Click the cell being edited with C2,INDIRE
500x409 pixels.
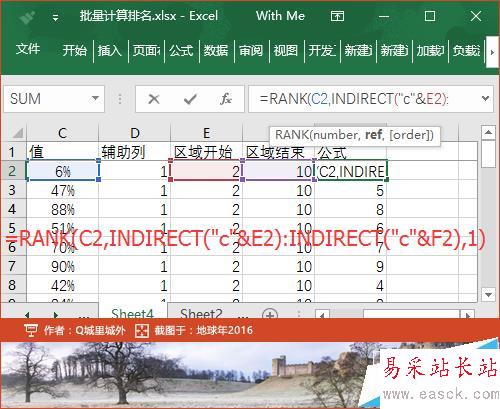(x=351, y=171)
